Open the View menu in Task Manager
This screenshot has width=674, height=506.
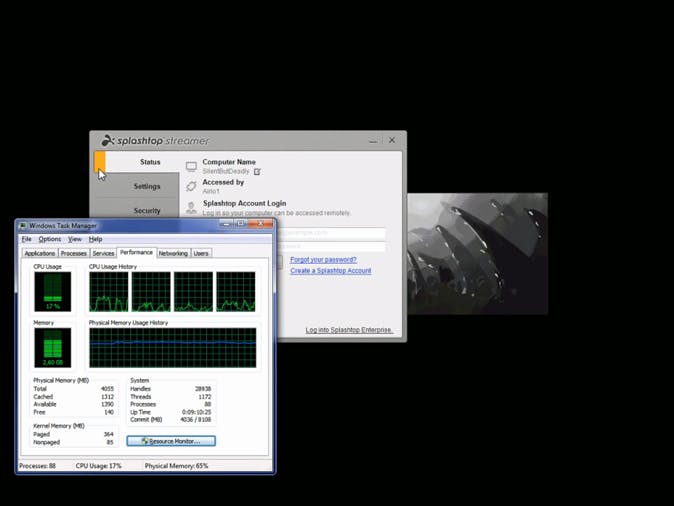75,239
